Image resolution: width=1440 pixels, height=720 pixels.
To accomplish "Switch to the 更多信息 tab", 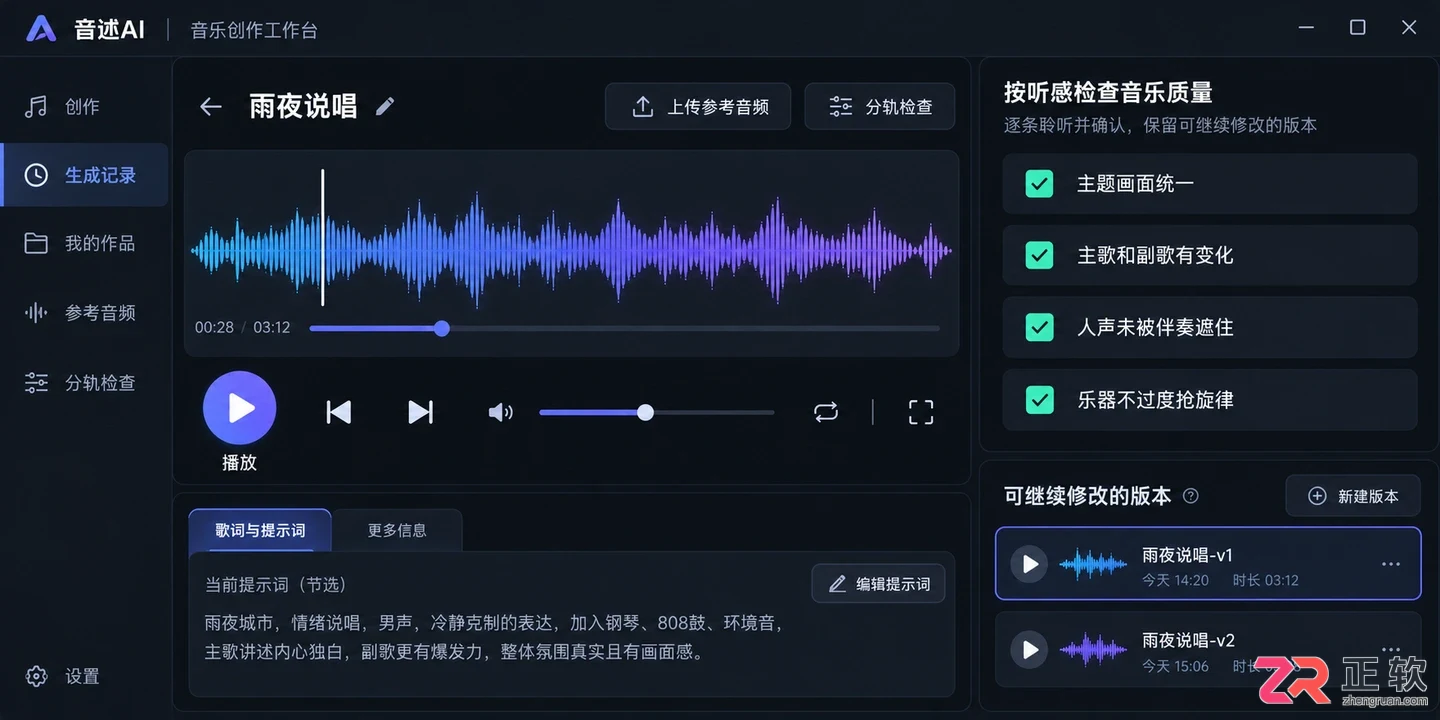I will [x=397, y=530].
